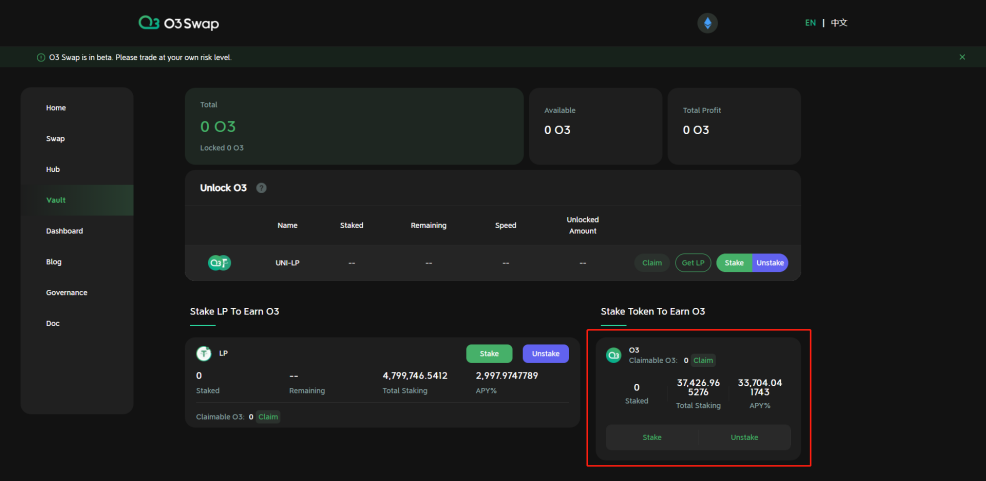Switch language to 中文
The image size is (986, 481).
[x=839, y=23]
